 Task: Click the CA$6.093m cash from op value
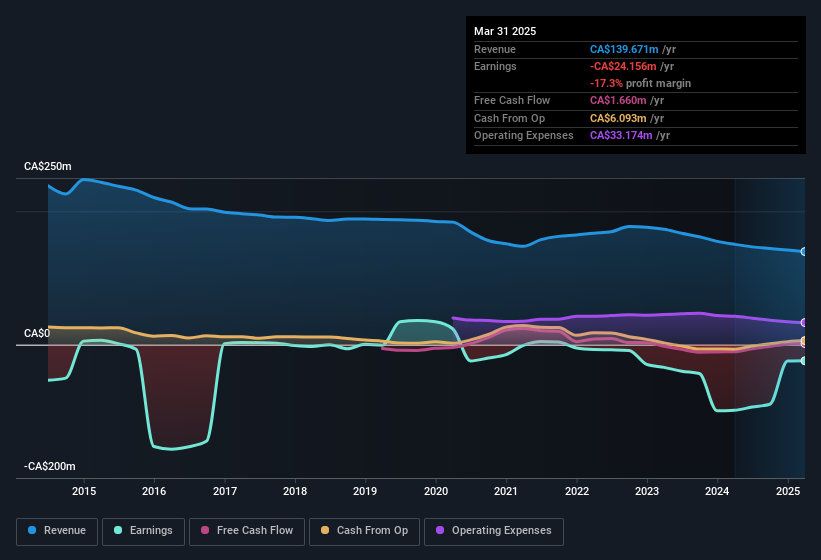tap(618, 118)
